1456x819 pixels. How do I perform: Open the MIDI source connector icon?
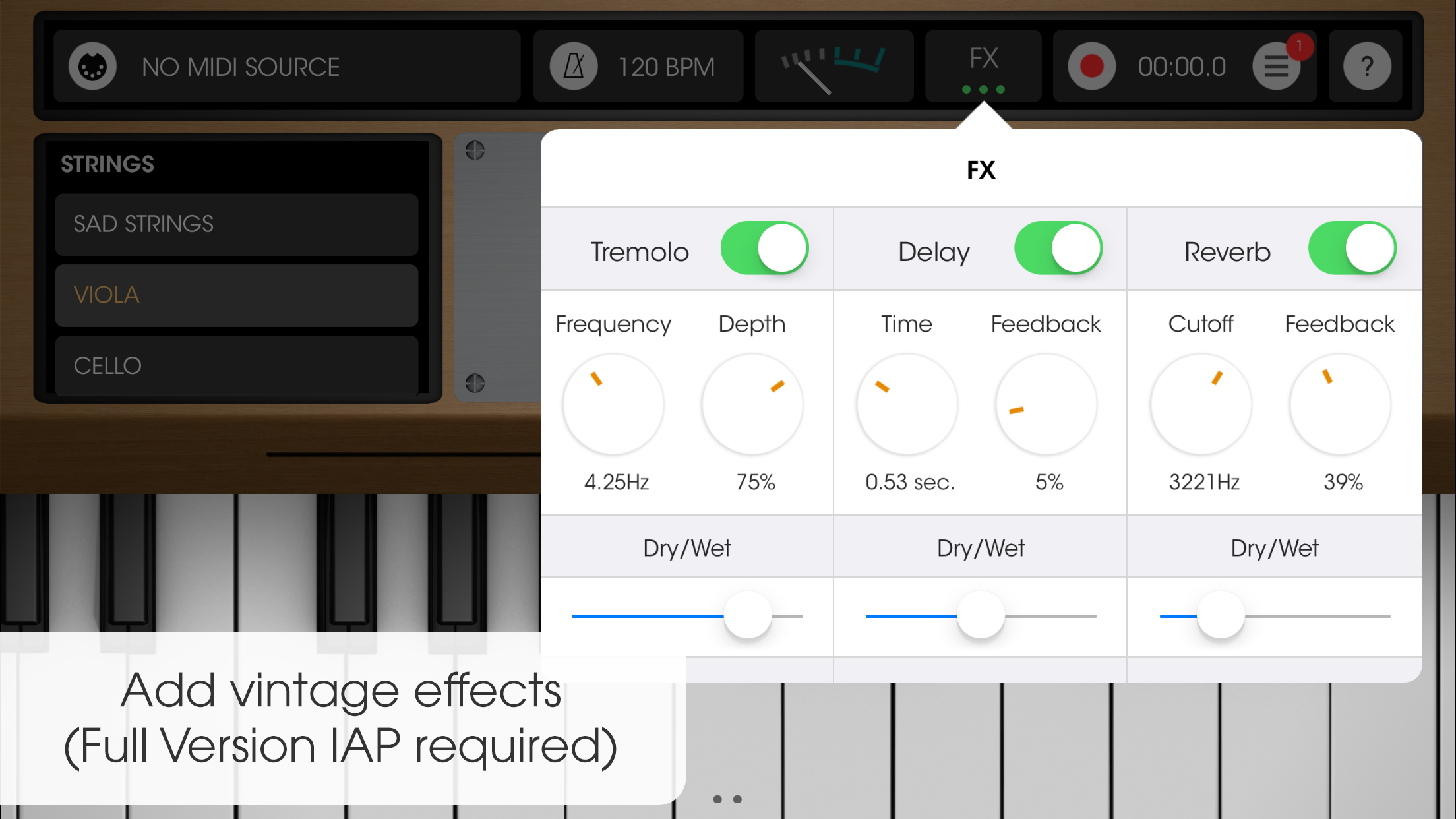click(x=92, y=67)
